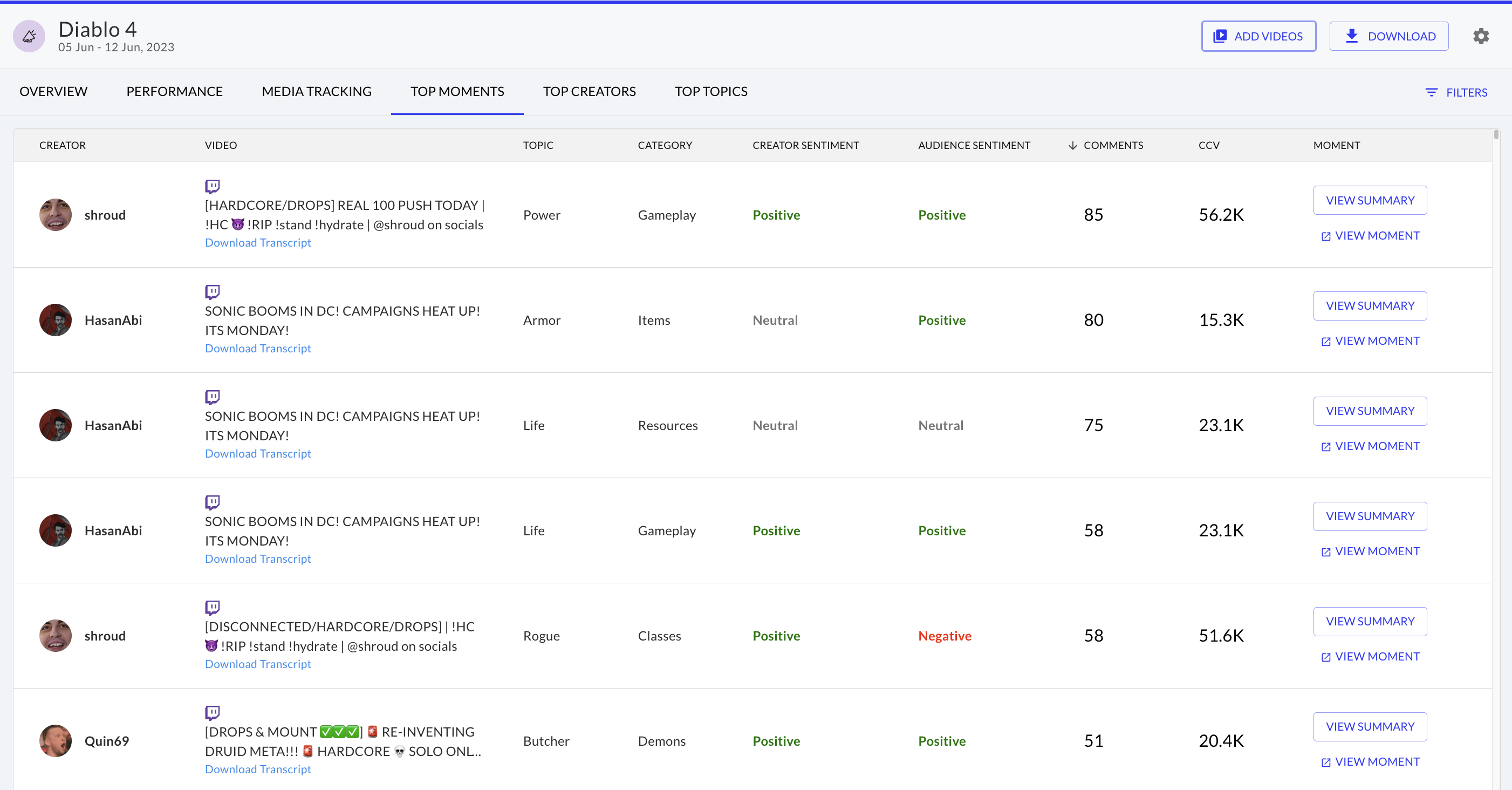
Task: Click the Filters funnel icon
Action: click(1431, 92)
